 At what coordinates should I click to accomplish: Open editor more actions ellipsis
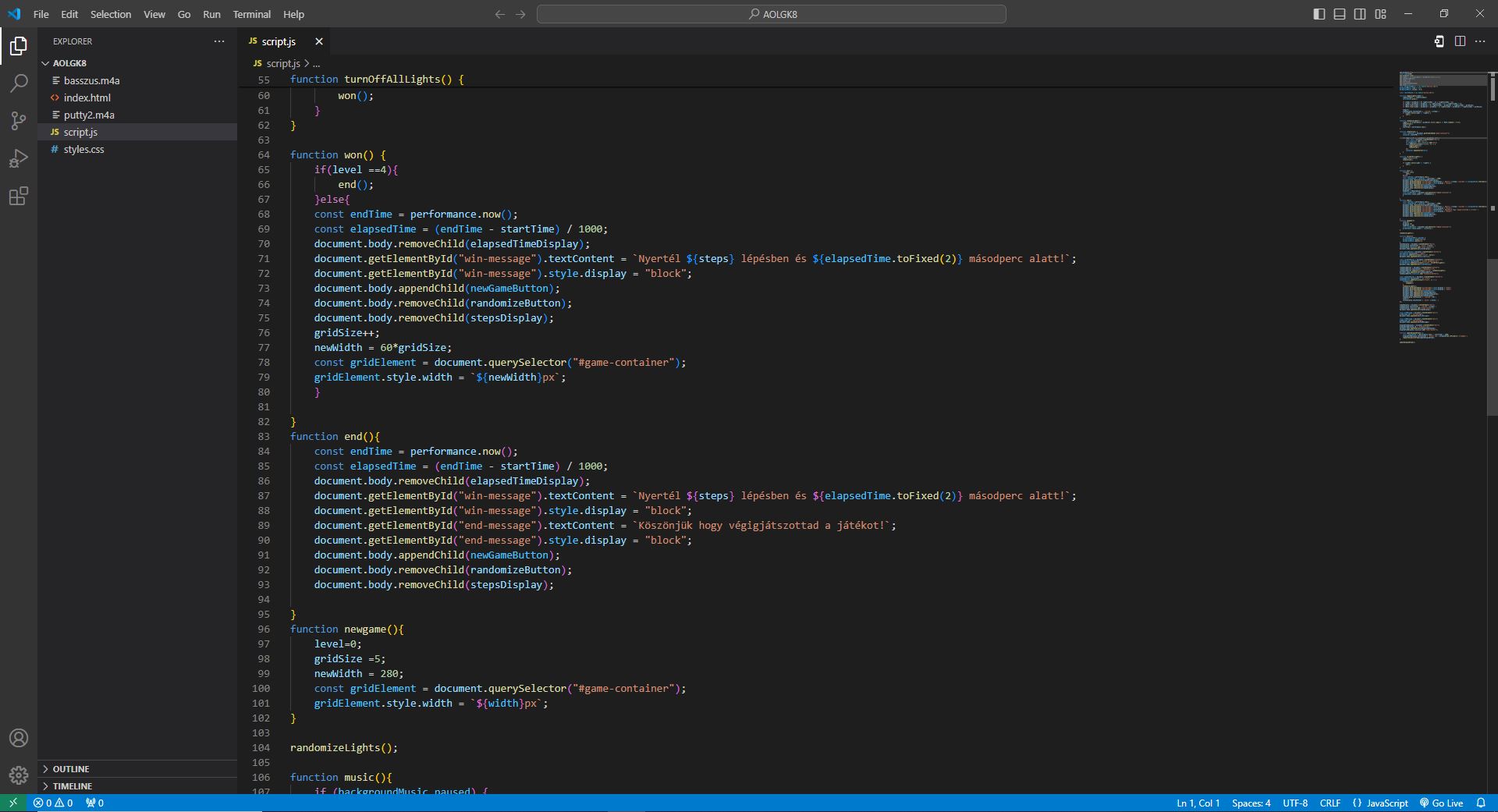coord(1480,41)
